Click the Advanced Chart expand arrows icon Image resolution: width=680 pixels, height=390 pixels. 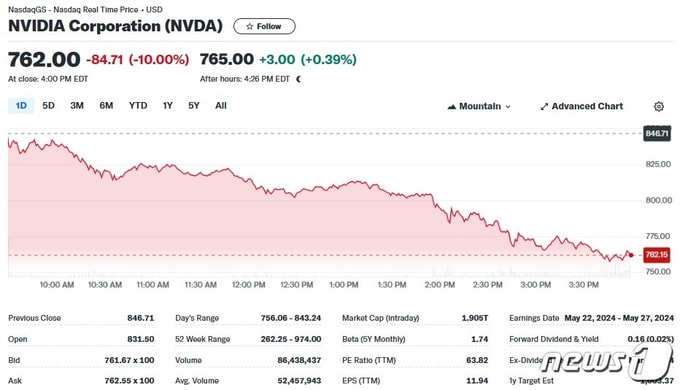pos(544,107)
